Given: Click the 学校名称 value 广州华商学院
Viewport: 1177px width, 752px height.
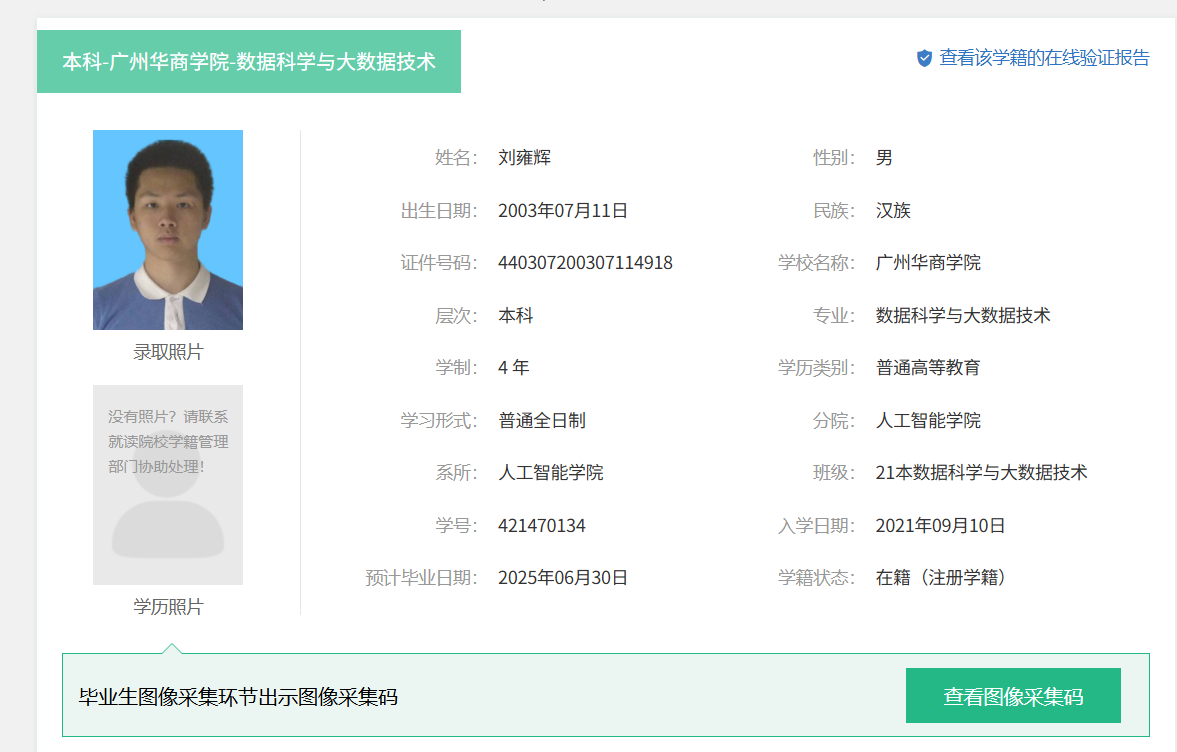Looking at the screenshot, I should [x=928, y=263].
